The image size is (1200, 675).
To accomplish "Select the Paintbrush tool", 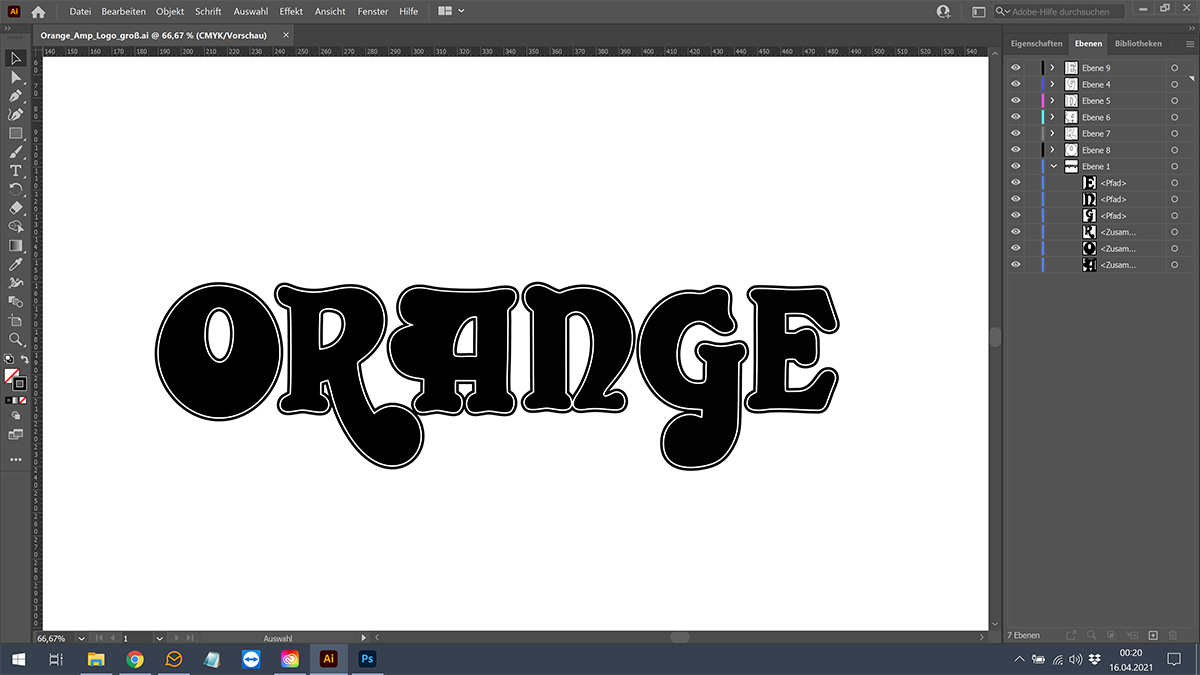I will 16,152.
